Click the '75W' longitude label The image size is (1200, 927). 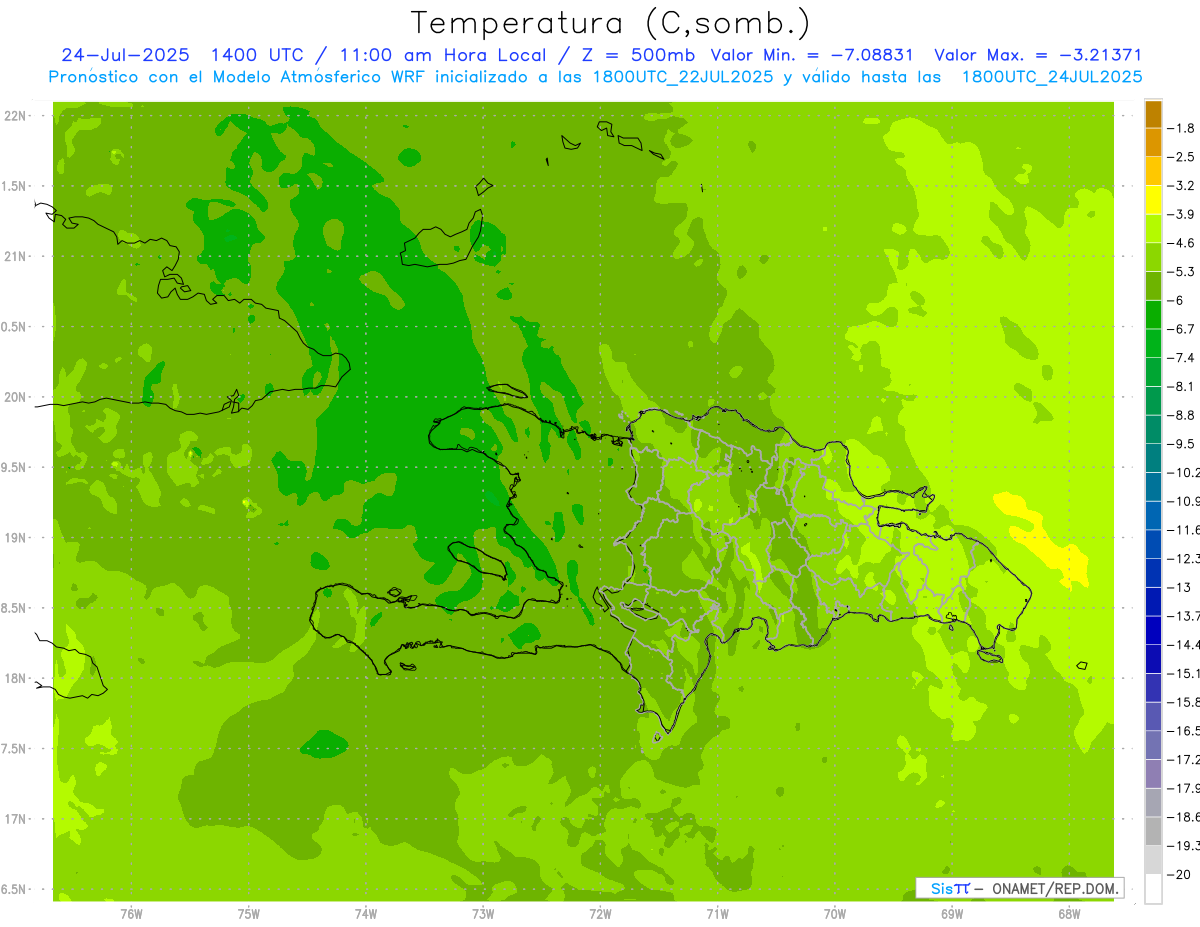249,913
